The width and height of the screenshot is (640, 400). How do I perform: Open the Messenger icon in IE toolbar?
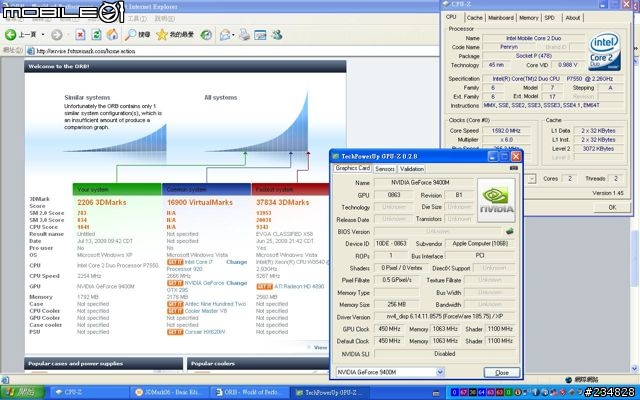point(277,35)
